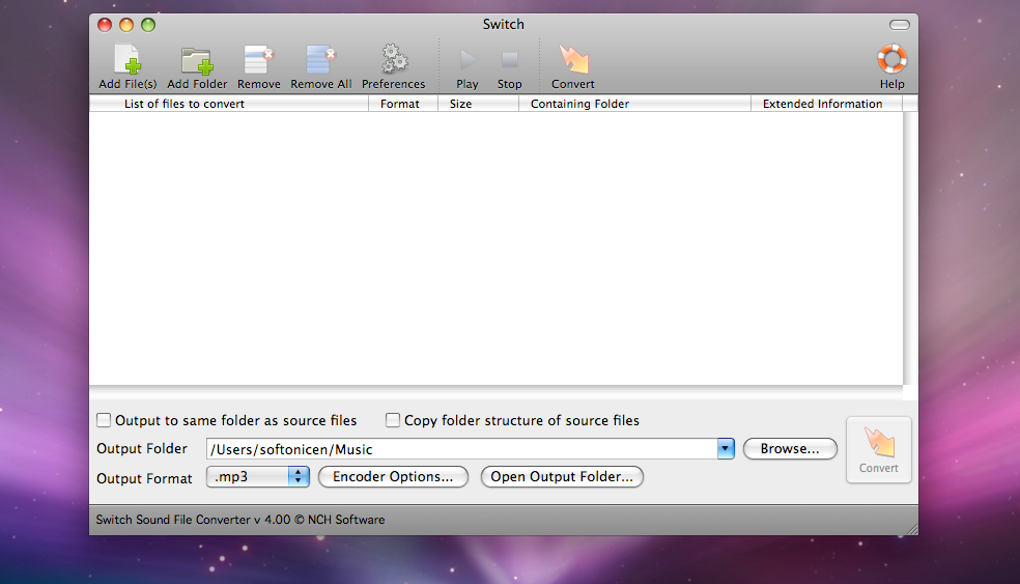Toggle the toolbar pill button in title bar

pyautogui.click(x=899, y=25)
